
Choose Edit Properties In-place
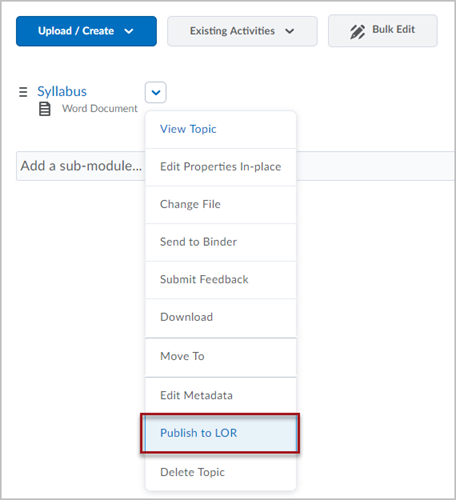(x=221, y=167)
